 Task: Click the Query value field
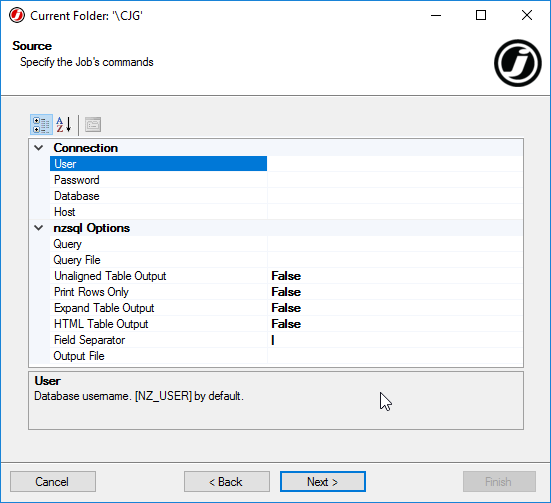coord(395,244)
